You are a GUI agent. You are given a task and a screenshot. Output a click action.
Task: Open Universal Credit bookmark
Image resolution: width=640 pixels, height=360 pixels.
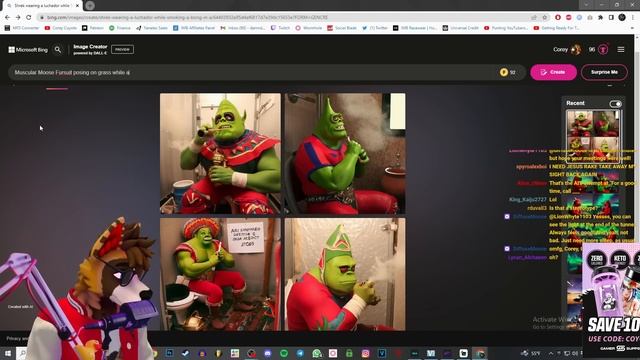point(461,28)
